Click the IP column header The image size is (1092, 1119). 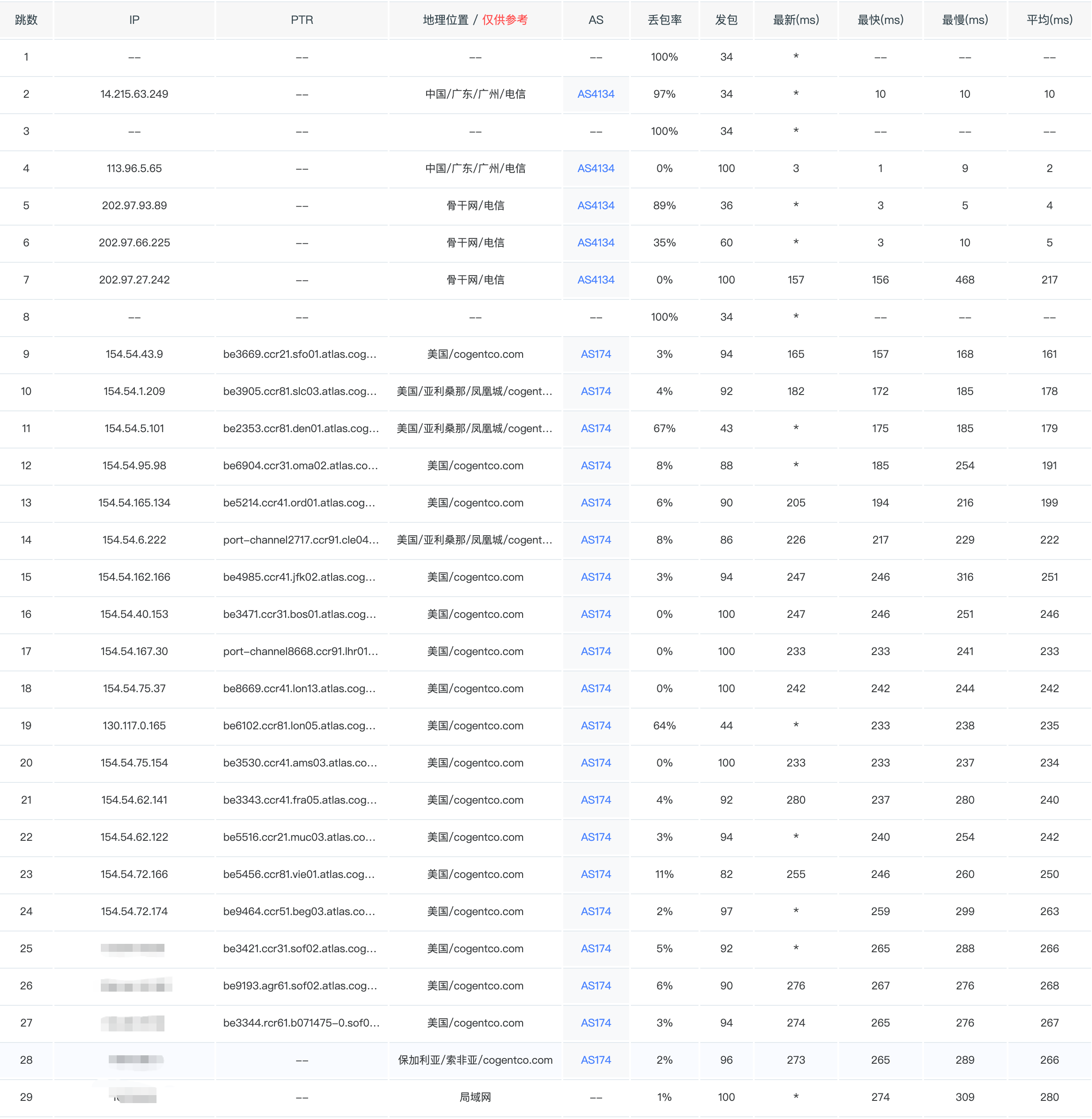pos(134,20)
